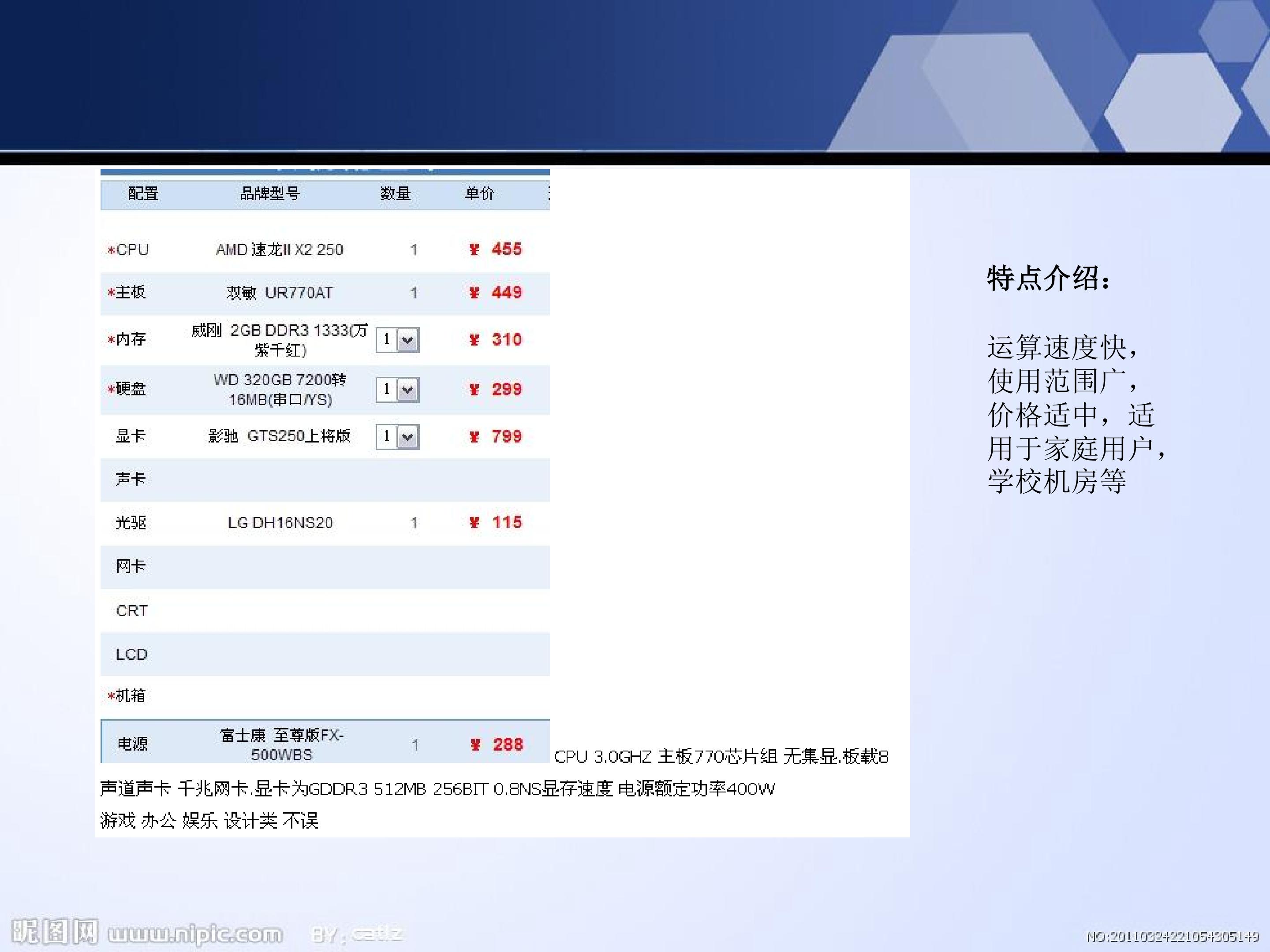This screenshot has width=1270, height=952.
Task: Select the *CPU row label
Action: tap(128, 249)
